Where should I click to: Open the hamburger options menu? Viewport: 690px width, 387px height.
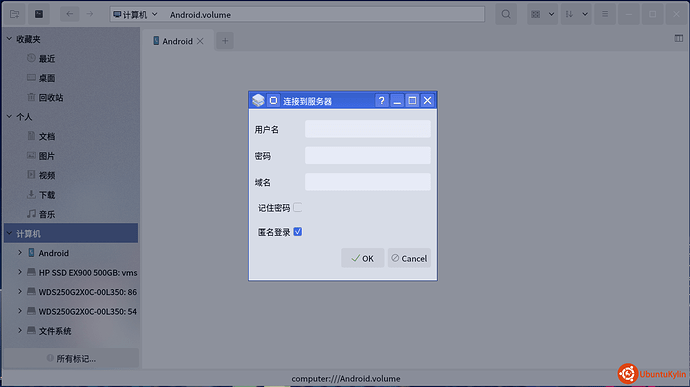pos(605,14)
